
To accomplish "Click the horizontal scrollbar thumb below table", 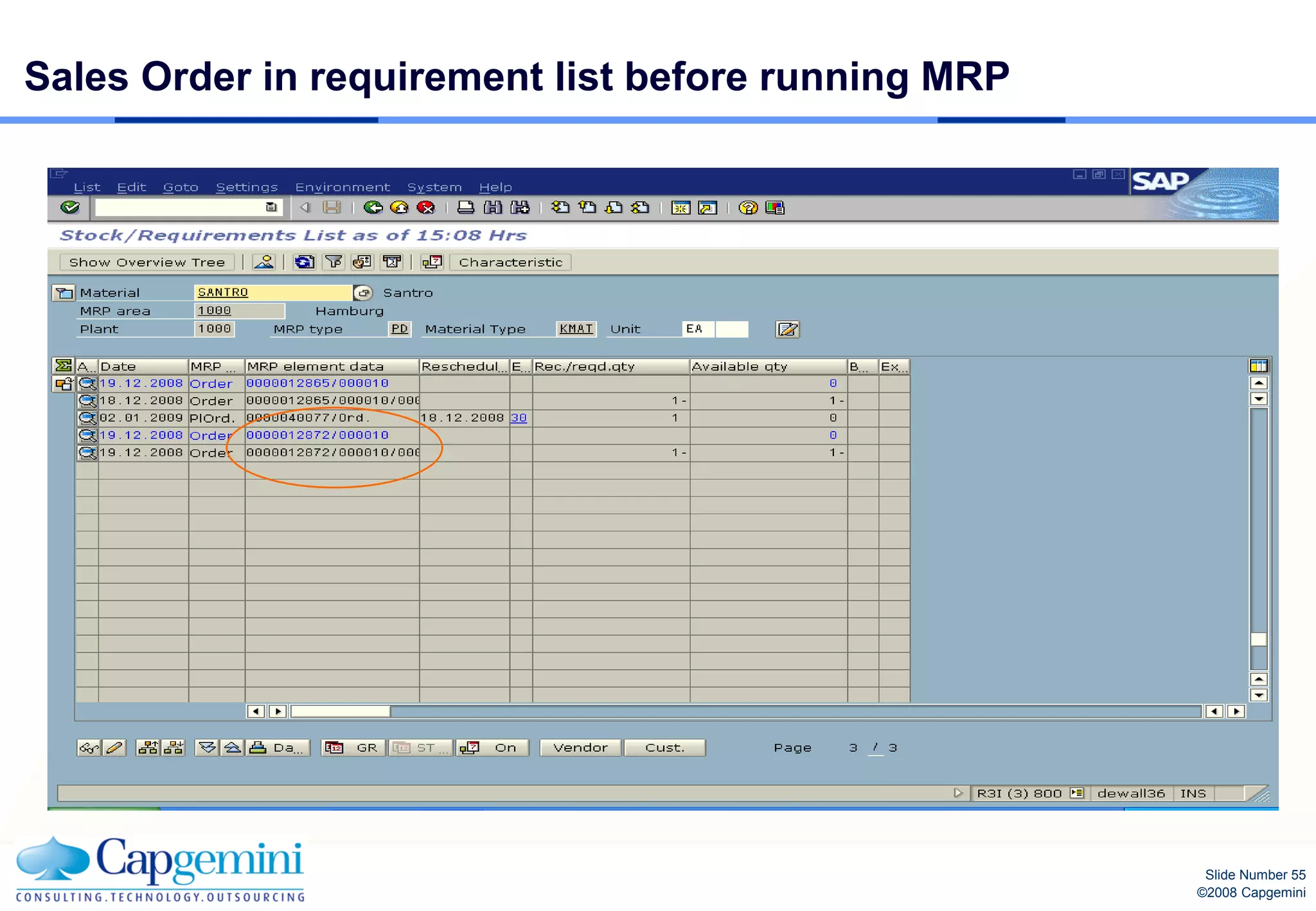I will click(x=341, y=711).
